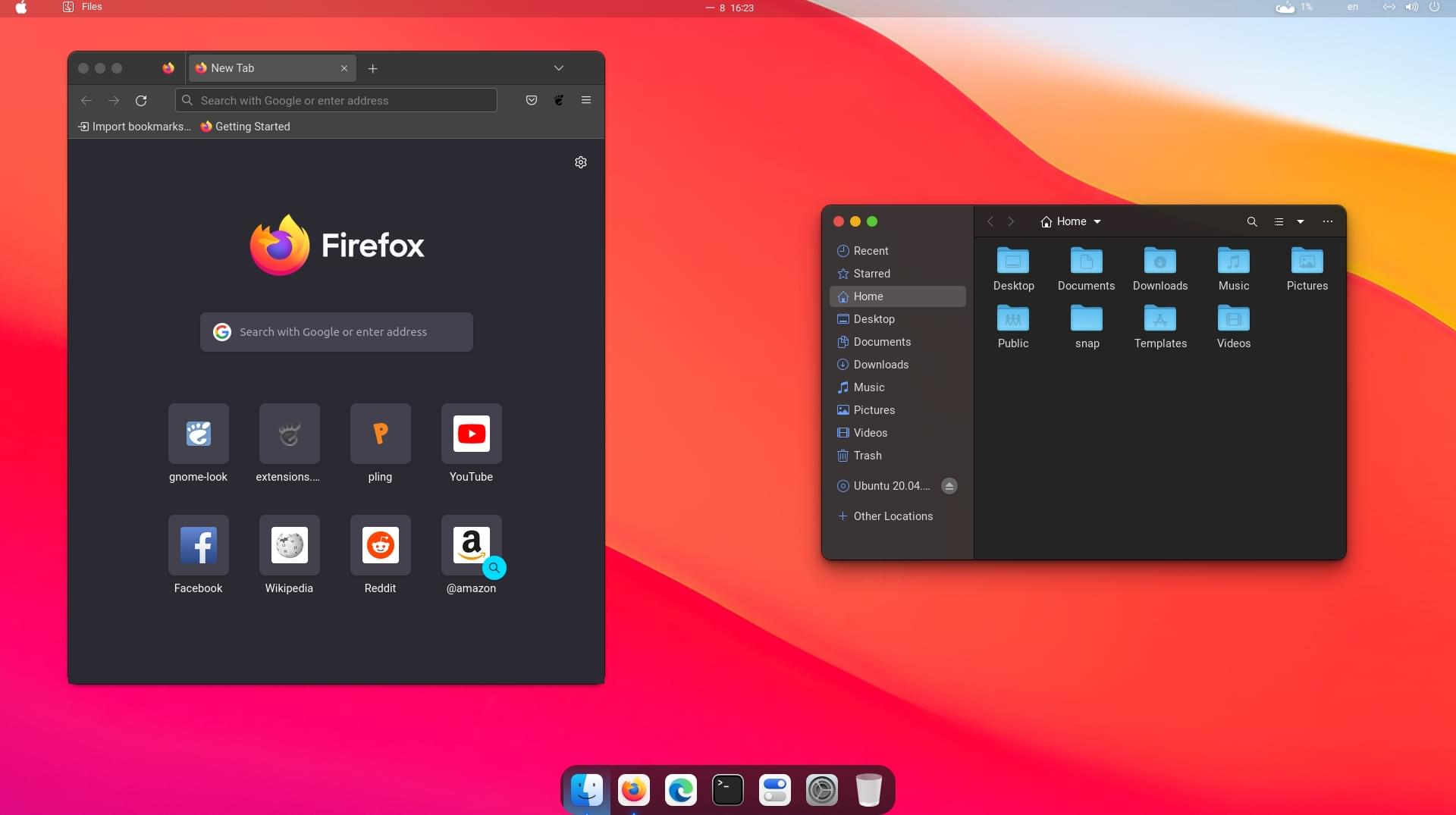Click the Files back navigation arrow
The image size is (1456, 815).
click(x=990, y=221)
